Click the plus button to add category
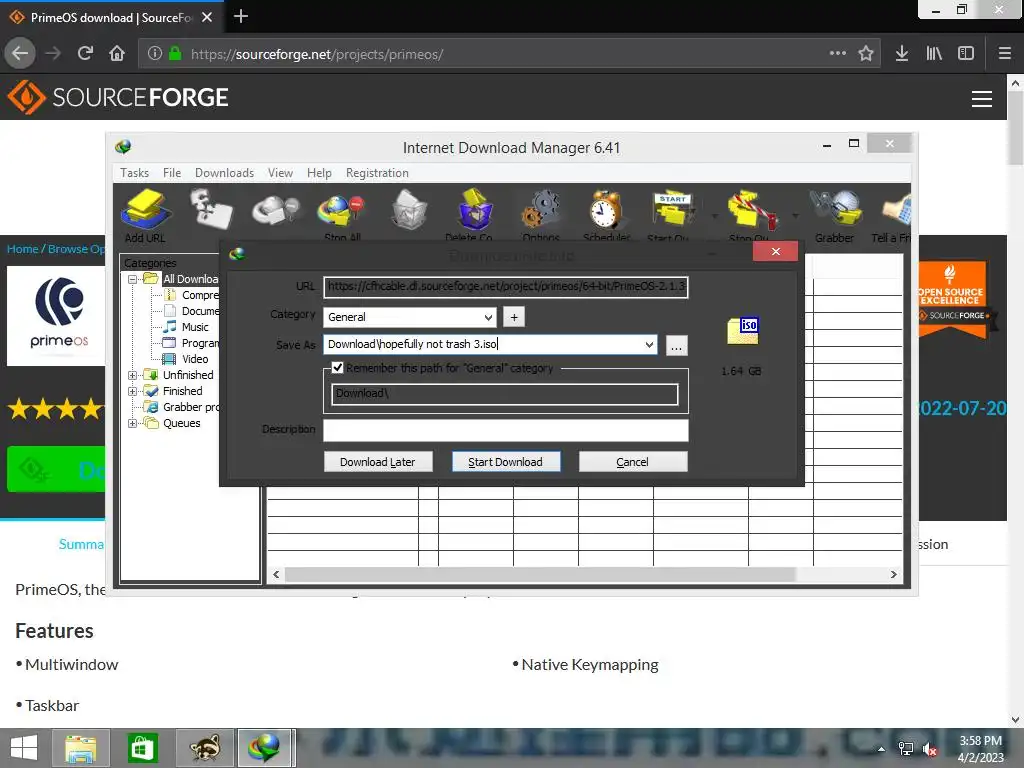Viewport: 1024px width, 768px height. [514, 317]
